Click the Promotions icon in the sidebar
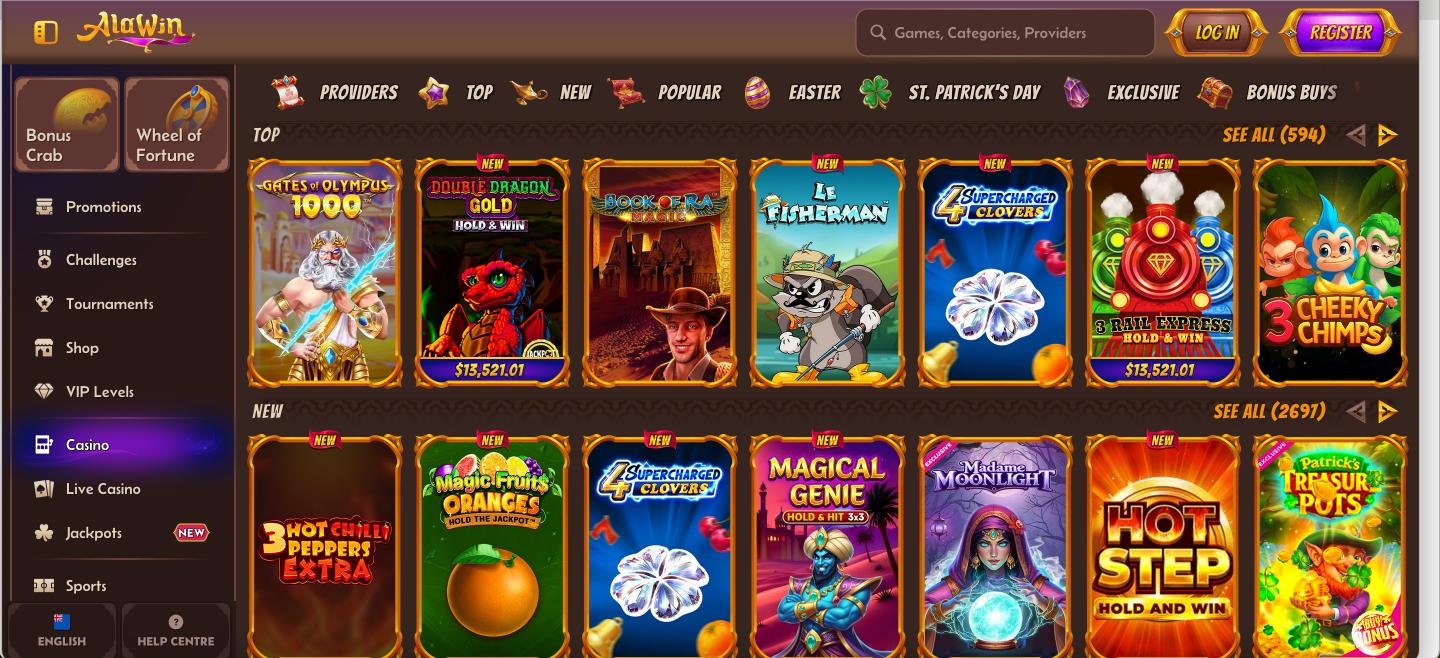 [x=44, y=207]
